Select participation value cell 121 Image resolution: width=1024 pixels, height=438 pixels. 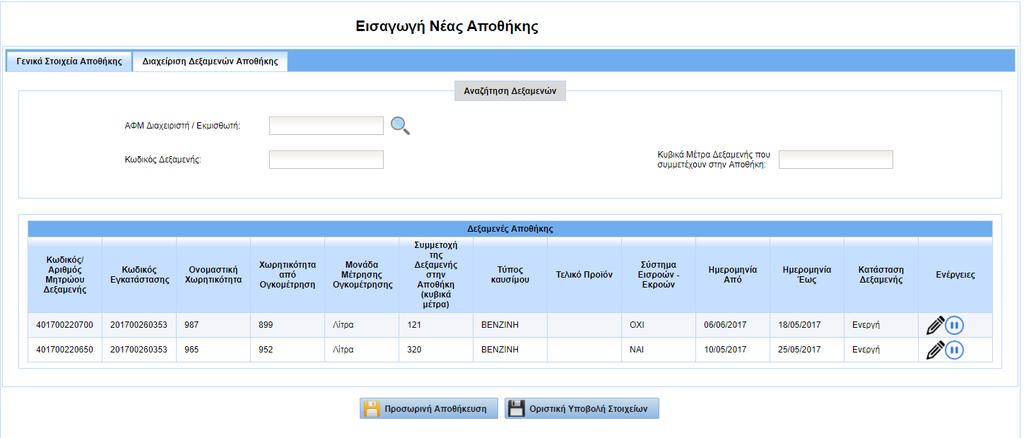point(436,325)
